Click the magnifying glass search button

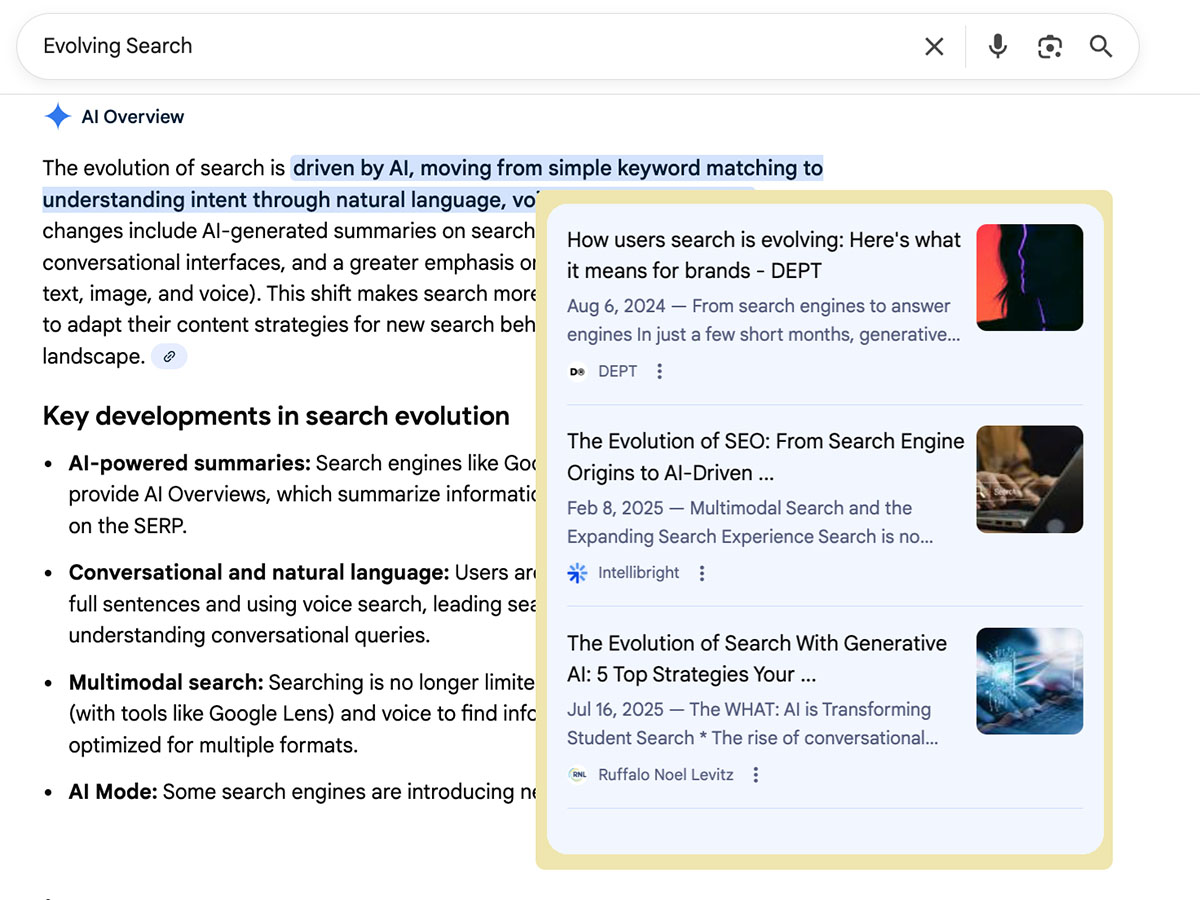(1101, 47)
